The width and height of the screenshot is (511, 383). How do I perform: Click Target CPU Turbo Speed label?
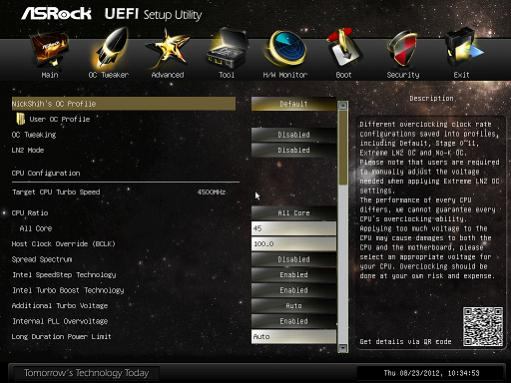tap(56, 192)
